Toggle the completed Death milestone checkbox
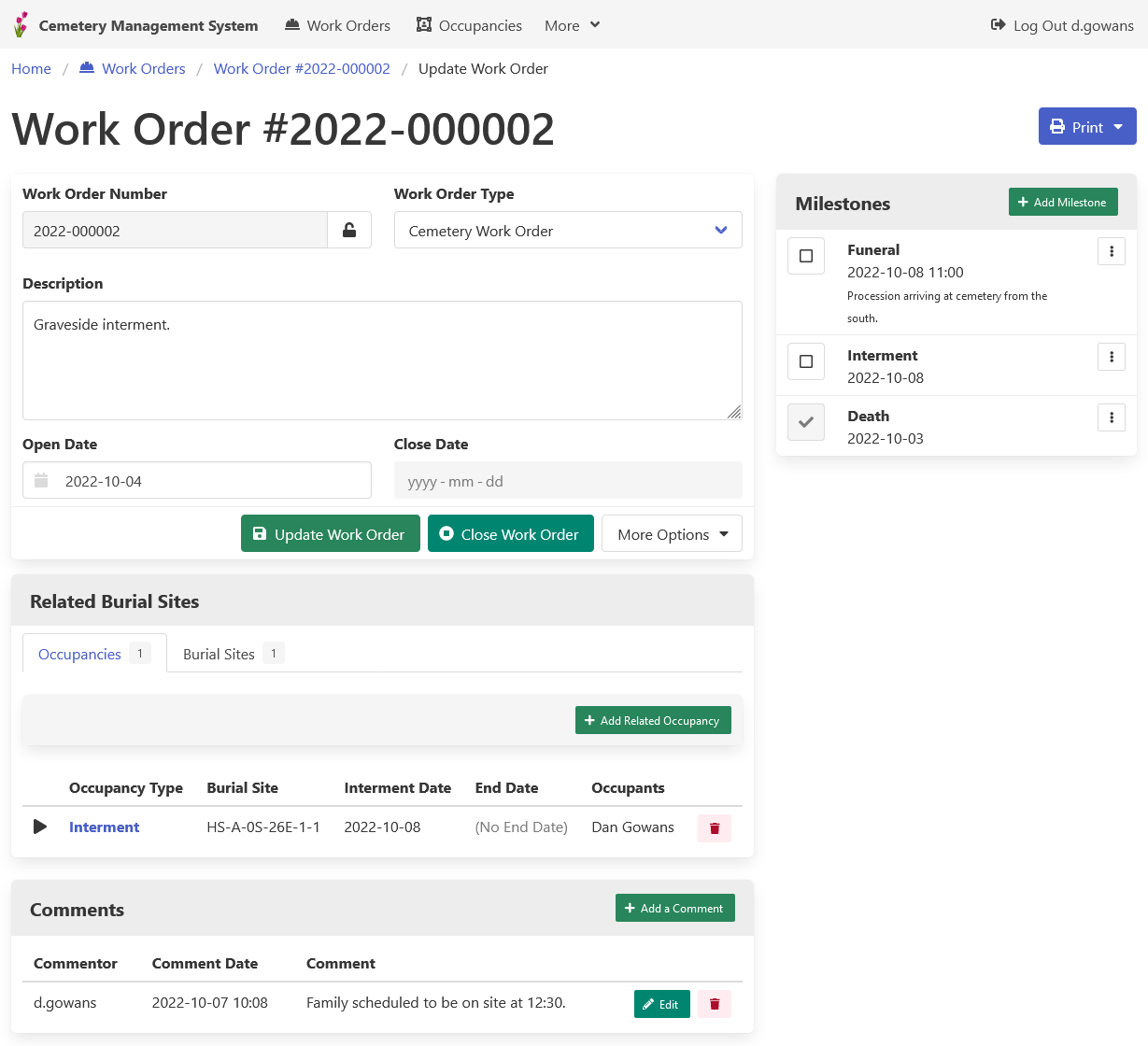The image size is (1148, 1046). (806, 422)
